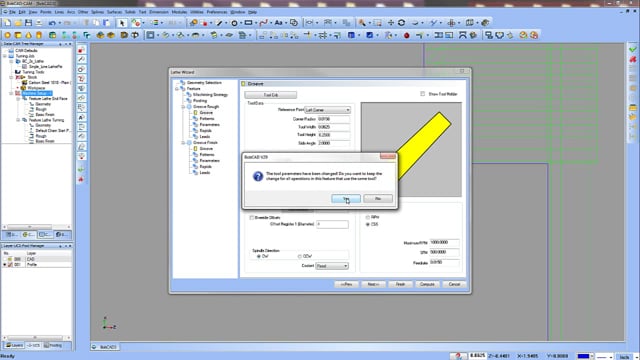
Task: Choose the circle drawing tool icon
Action: coord(234,23)
